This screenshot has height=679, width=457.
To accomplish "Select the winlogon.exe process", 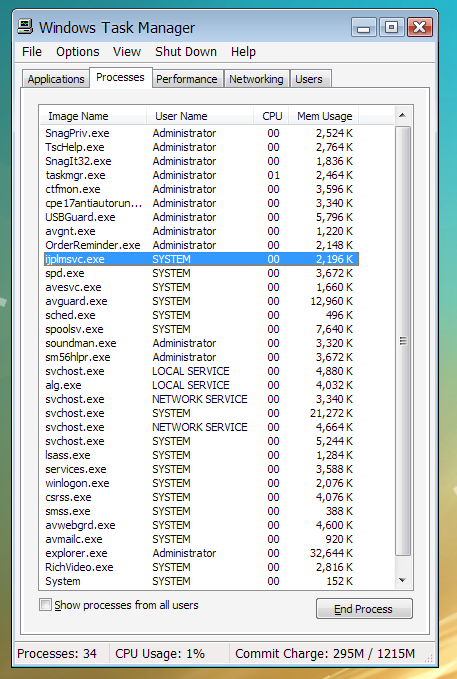I will point(201,483).
